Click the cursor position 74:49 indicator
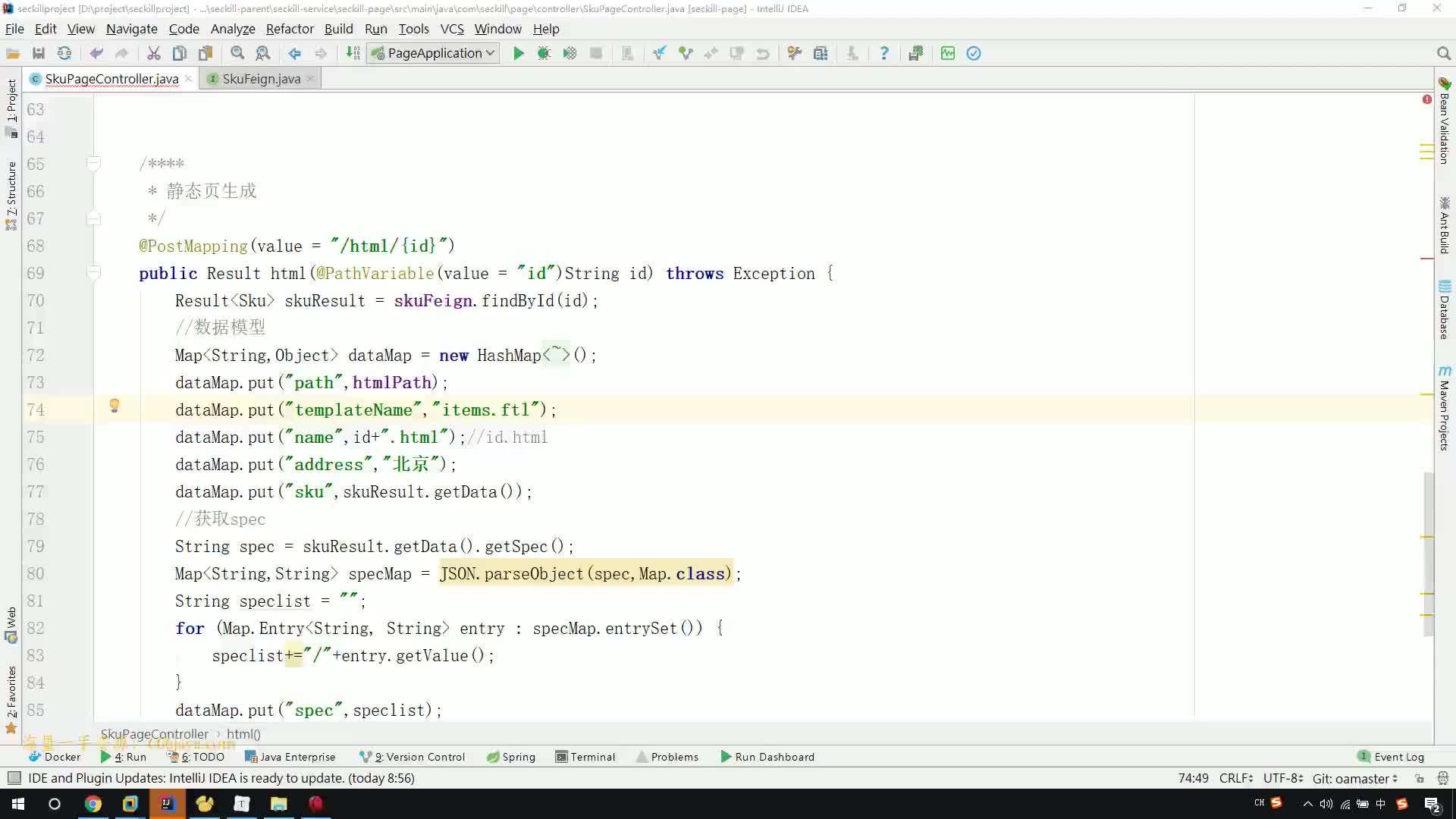The image size is (1456, 819). coord(1194,778)
